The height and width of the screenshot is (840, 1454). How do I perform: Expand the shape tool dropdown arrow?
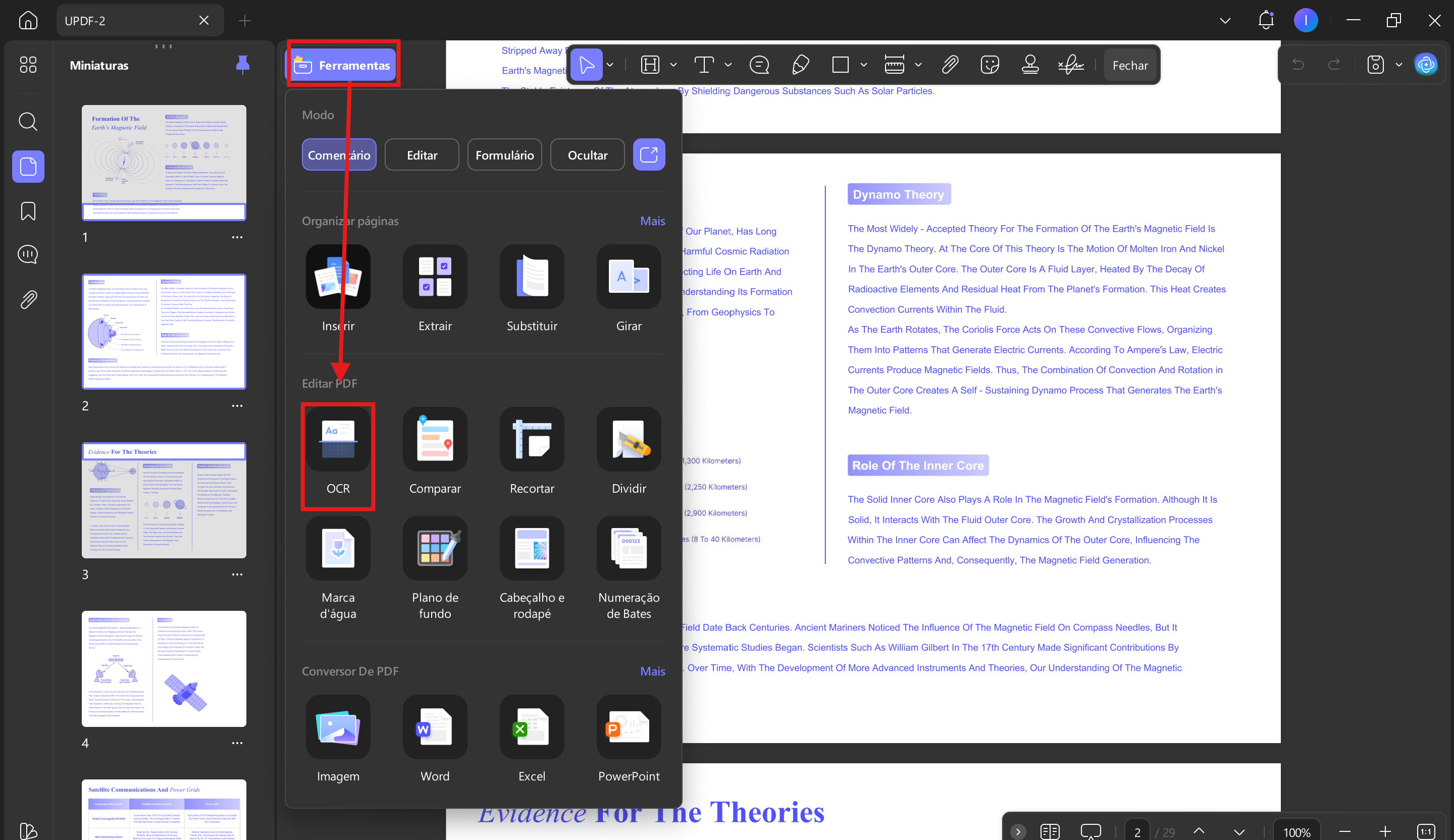point(864,65)
